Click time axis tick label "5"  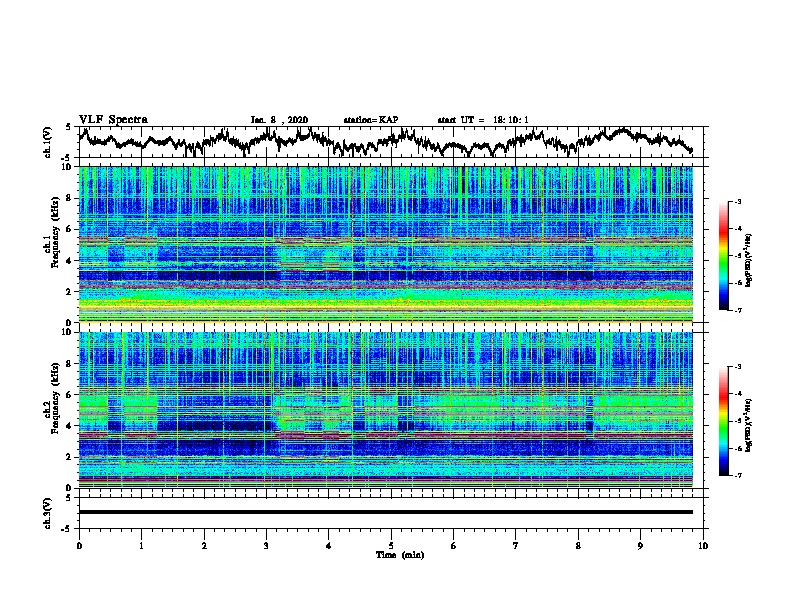click(x=391, y=546)
